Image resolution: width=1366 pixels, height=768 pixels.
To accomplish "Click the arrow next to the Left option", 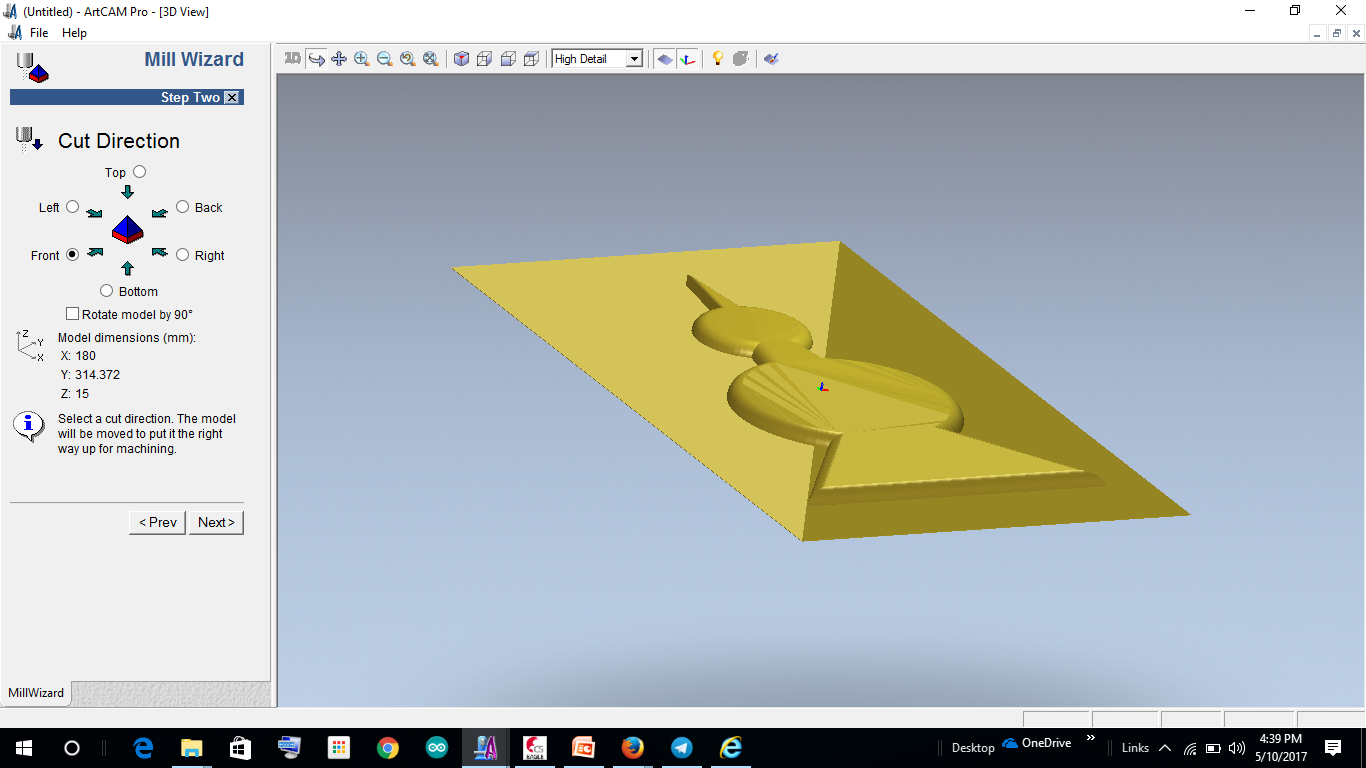I will 94,212.
